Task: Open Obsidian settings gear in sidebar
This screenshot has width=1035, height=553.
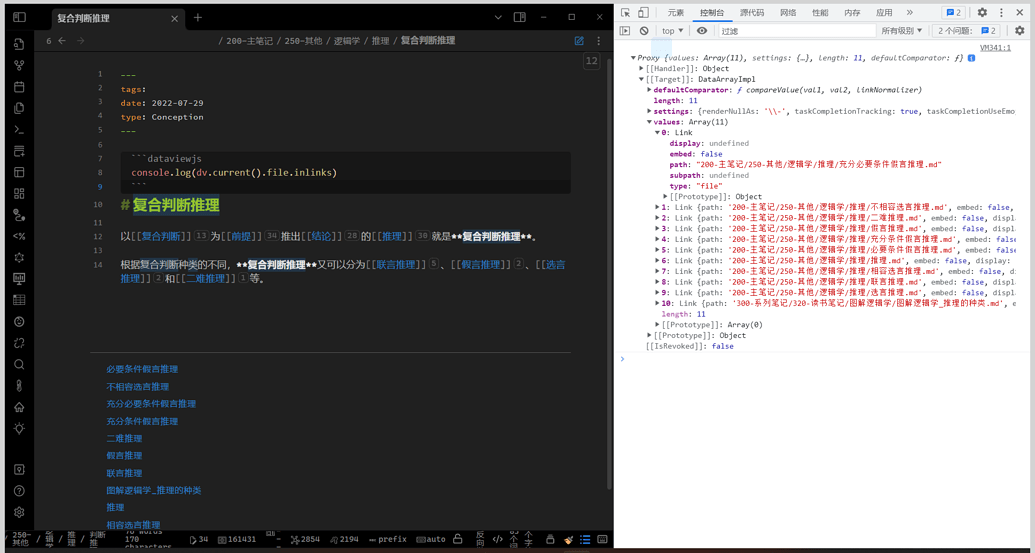Action: [19, 512]
